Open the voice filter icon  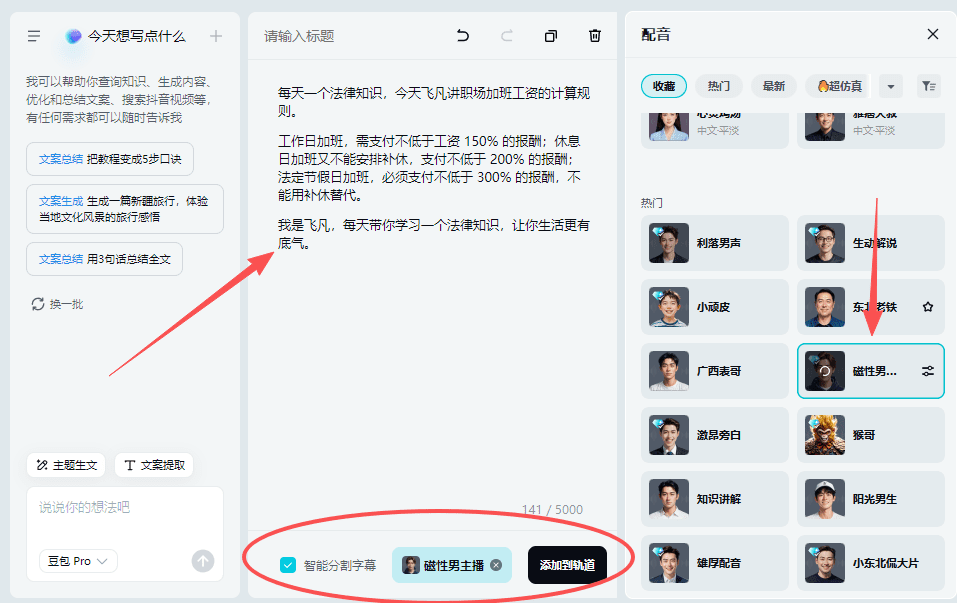pos(928,86)
